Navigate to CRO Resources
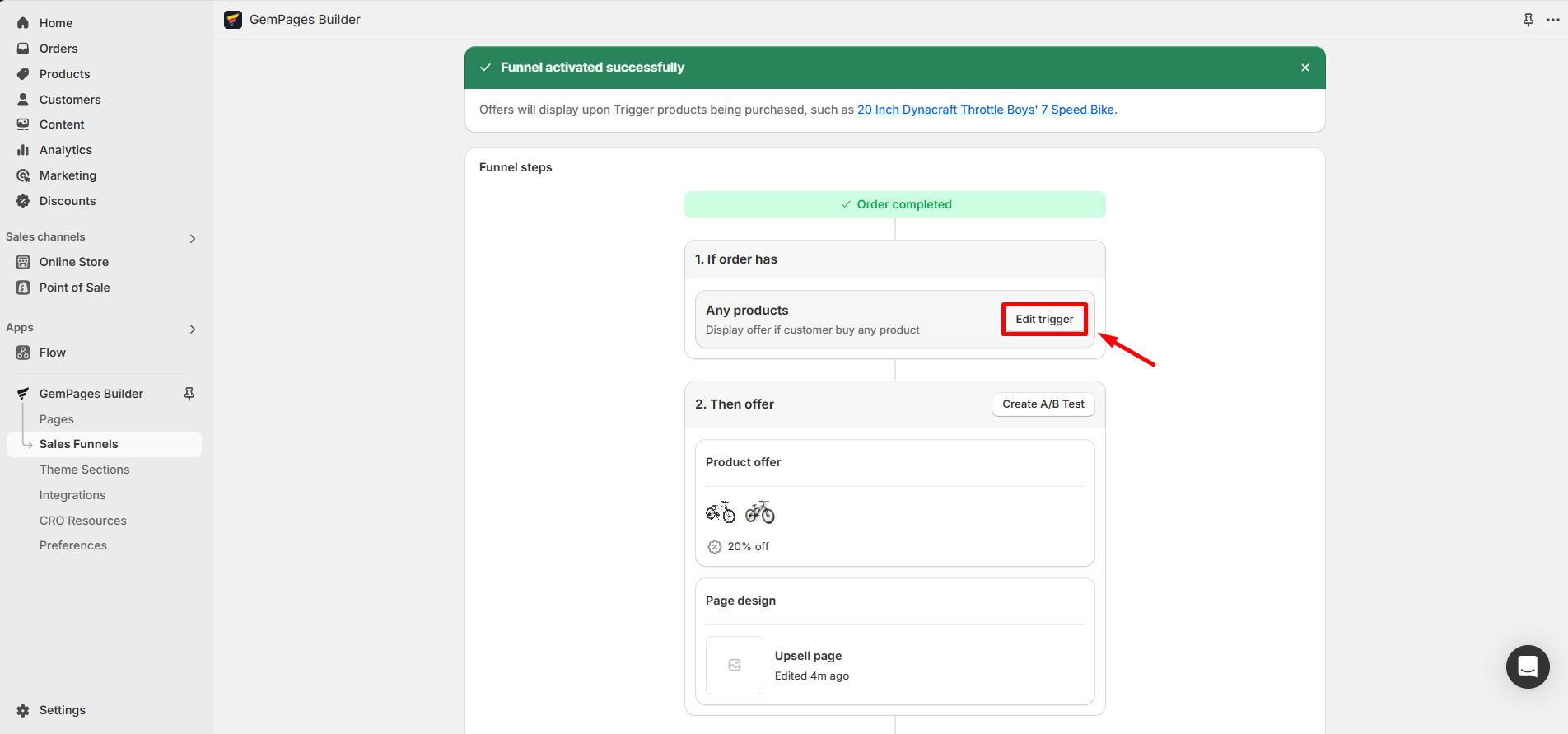 82,521
